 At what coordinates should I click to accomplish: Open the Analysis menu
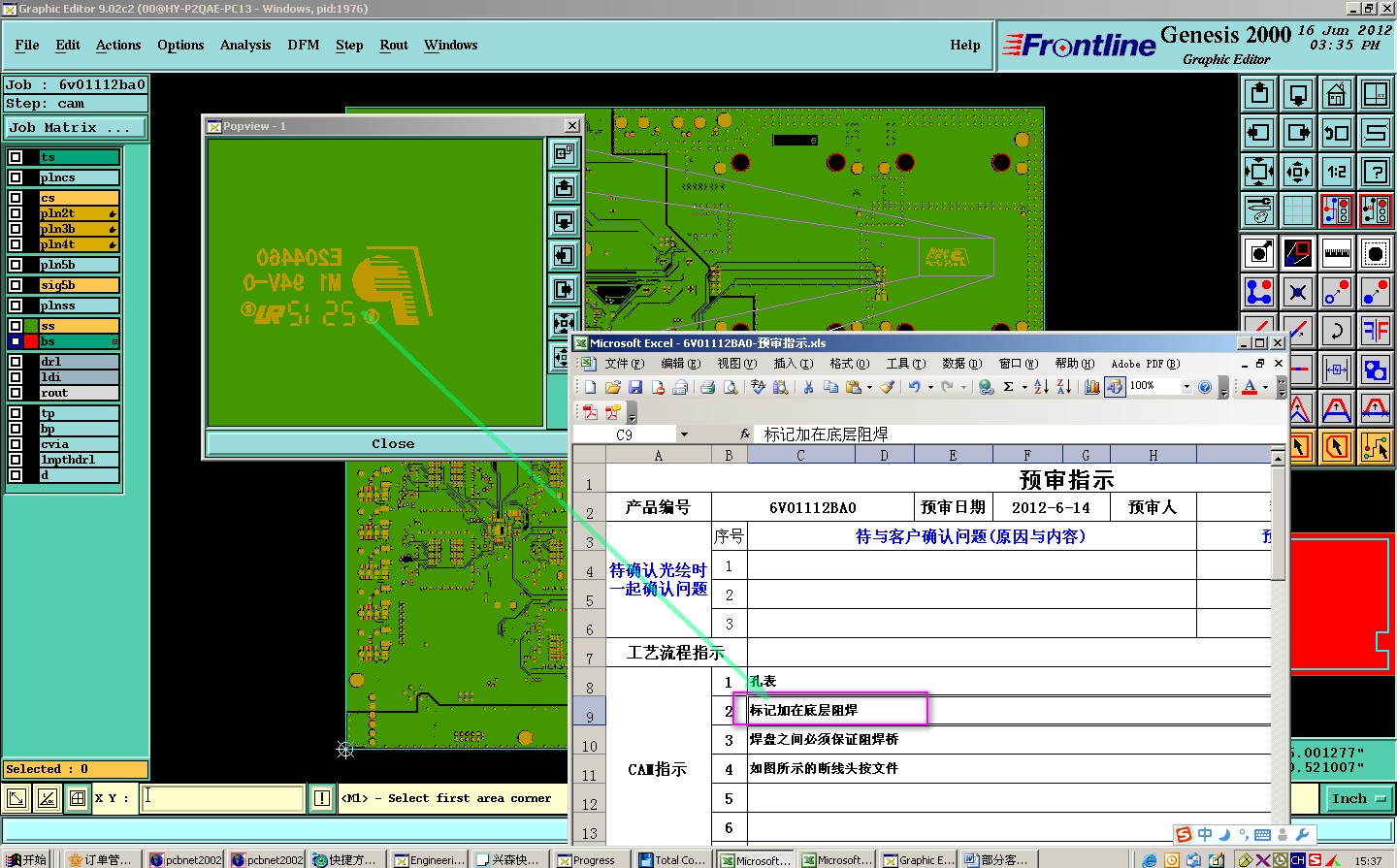245,46
